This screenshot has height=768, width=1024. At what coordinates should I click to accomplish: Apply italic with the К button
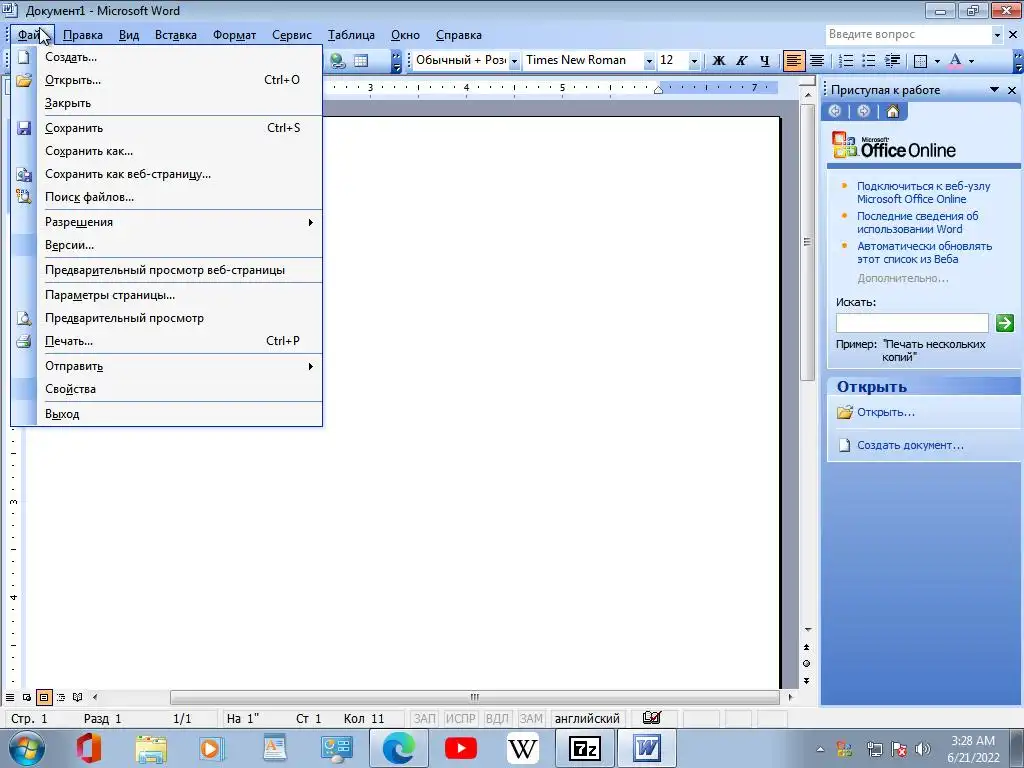[741, 61]
